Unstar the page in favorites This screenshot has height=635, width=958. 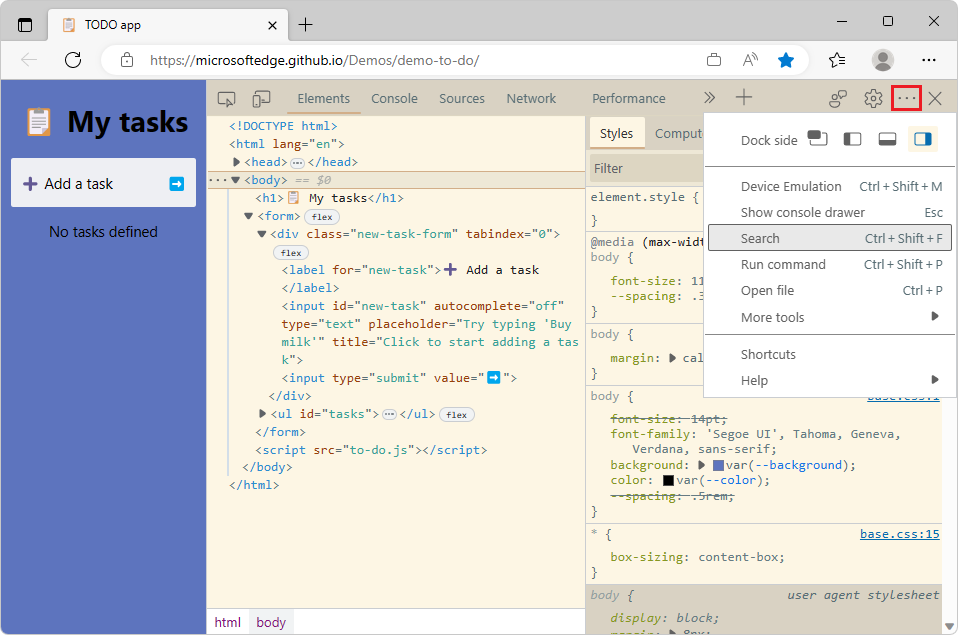(786, 60)
